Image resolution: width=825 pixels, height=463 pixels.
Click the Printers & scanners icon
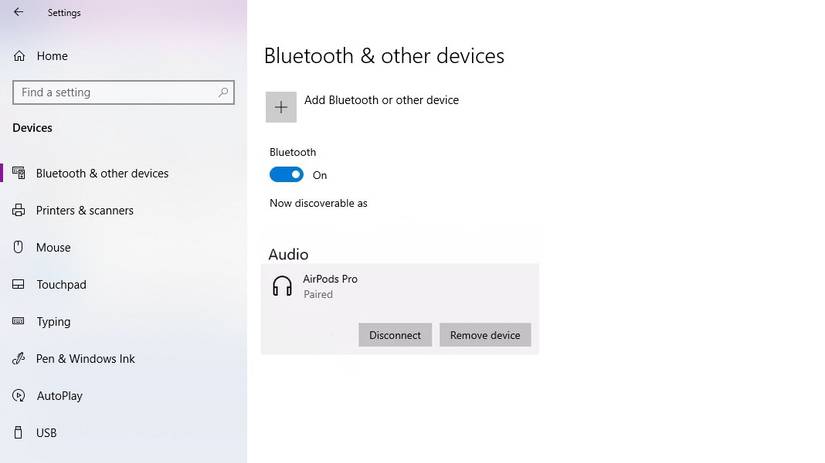point(18,211)
